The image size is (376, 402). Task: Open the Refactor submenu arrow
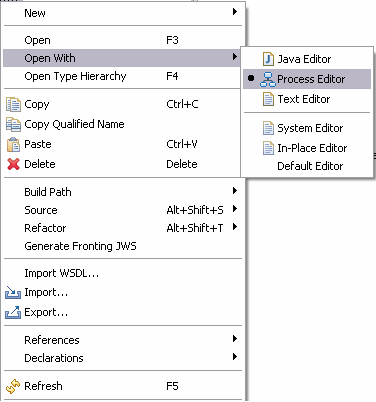point(235,227)
